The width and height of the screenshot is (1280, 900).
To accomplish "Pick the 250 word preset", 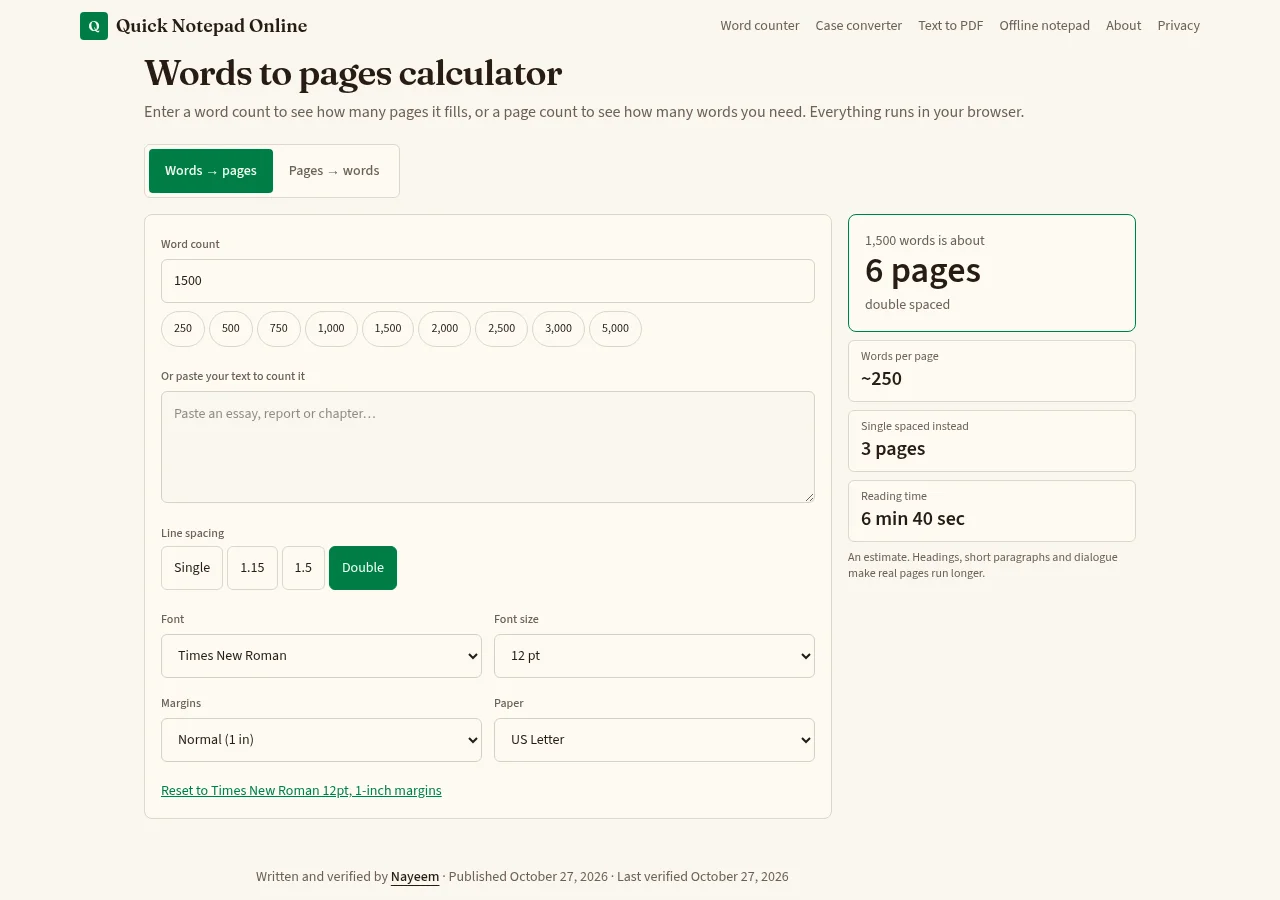I will coord(183,329).
